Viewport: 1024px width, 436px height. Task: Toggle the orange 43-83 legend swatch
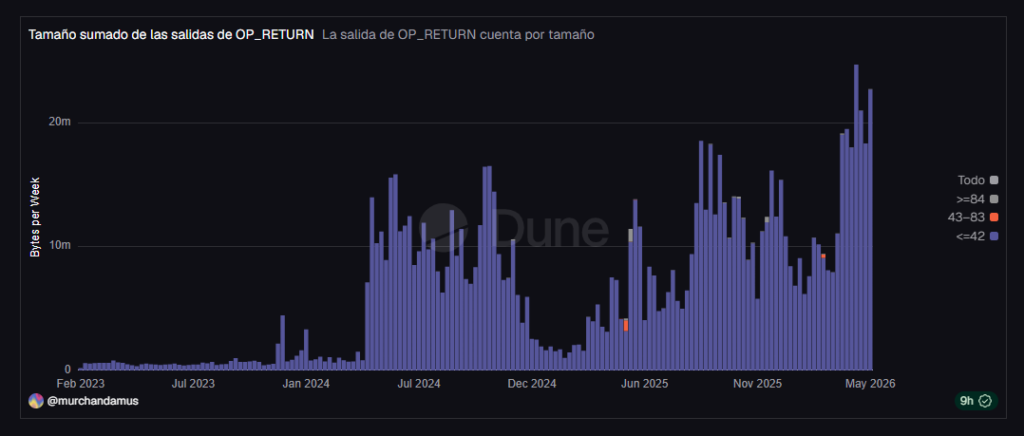coord(994,217)
